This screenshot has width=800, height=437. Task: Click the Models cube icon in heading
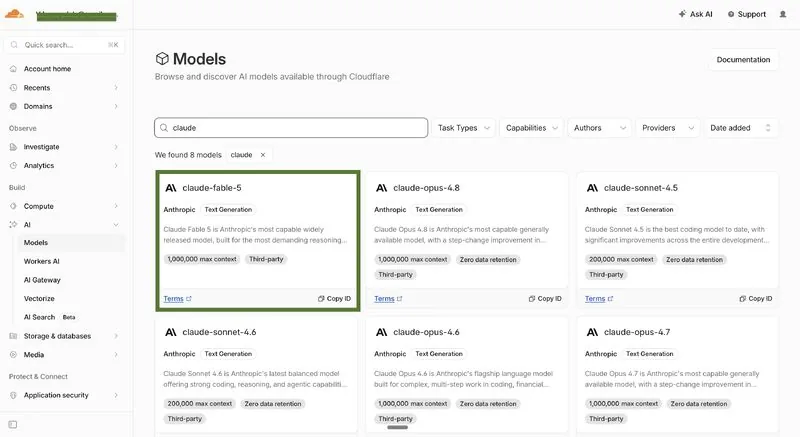[x=162, y=59]
